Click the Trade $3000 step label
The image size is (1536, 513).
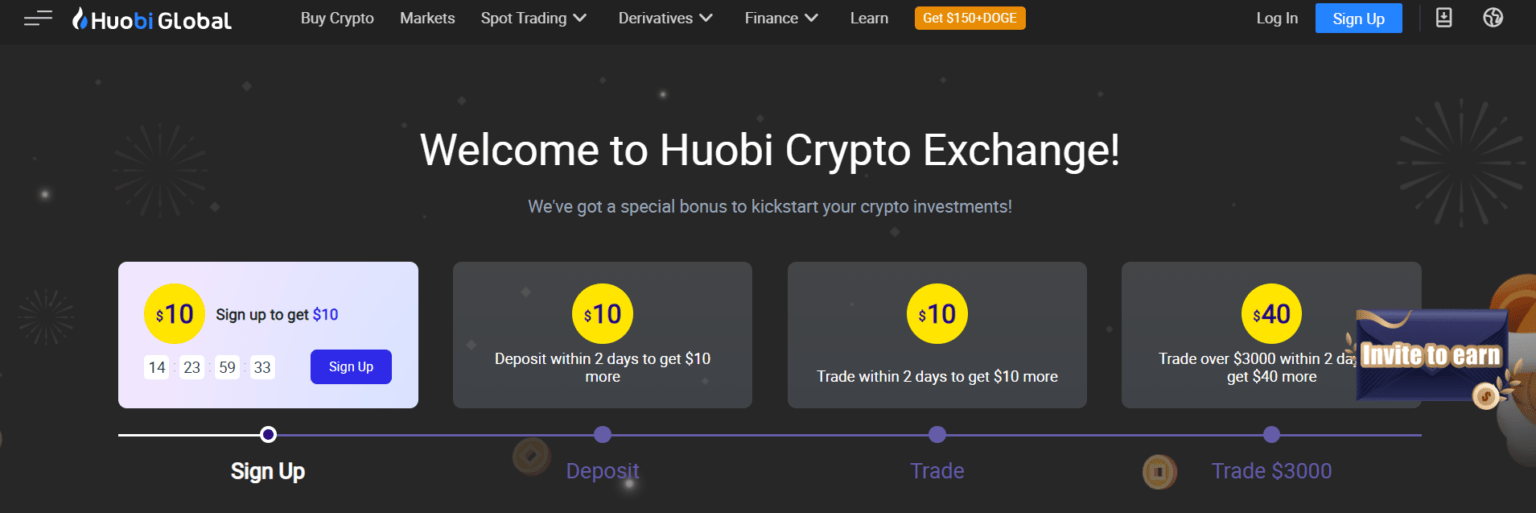tap(1271, 471)
